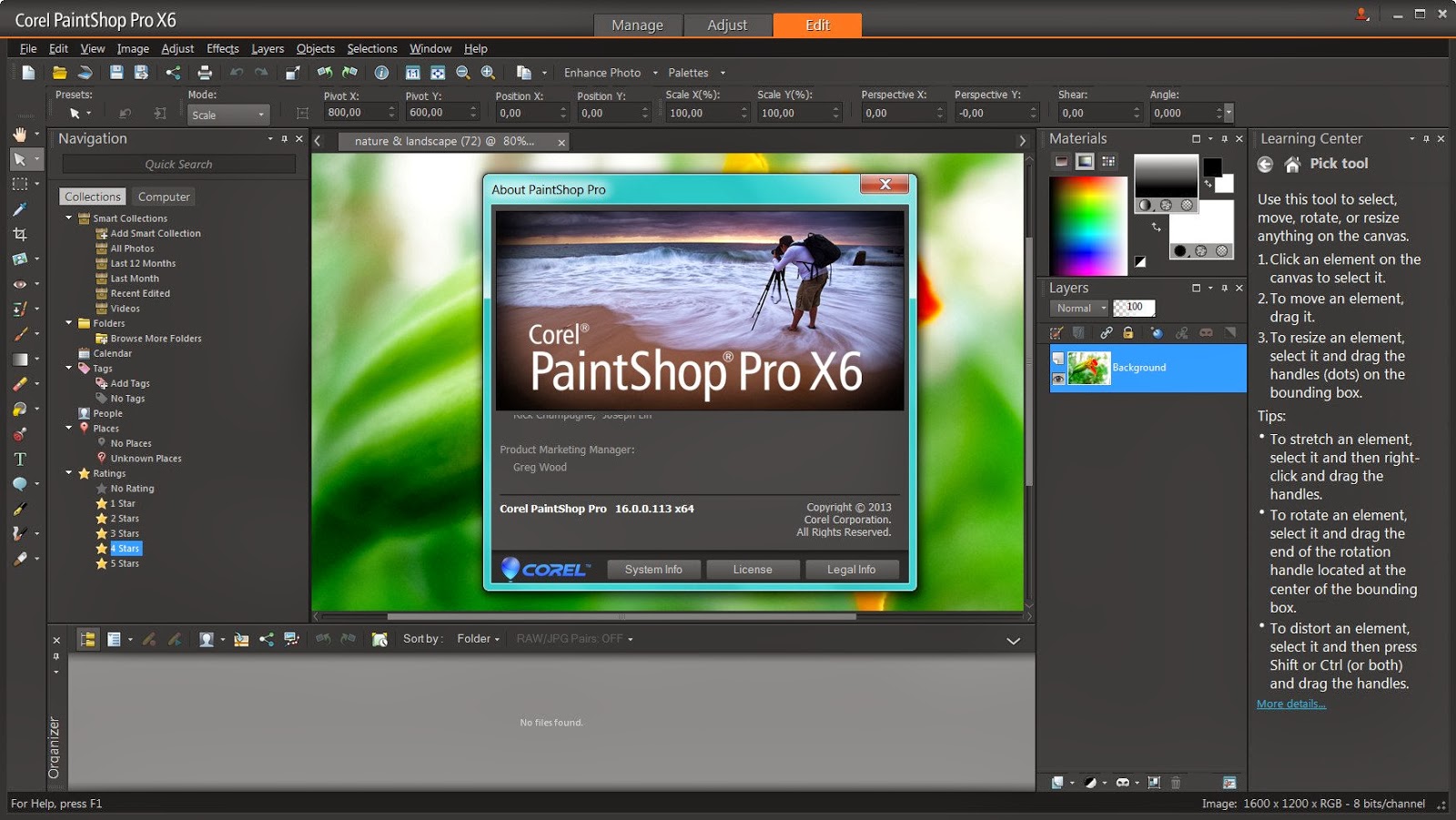
Task: Click the Zoom Out magnifier icon
Action: (x=462, y=73)
